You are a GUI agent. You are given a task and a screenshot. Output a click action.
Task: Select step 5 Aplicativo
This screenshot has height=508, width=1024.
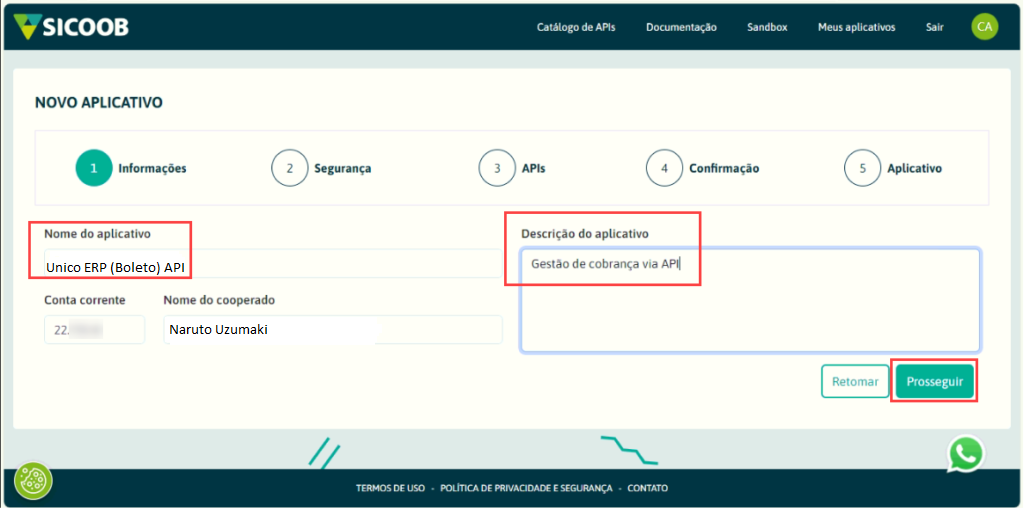click(893, 168)
